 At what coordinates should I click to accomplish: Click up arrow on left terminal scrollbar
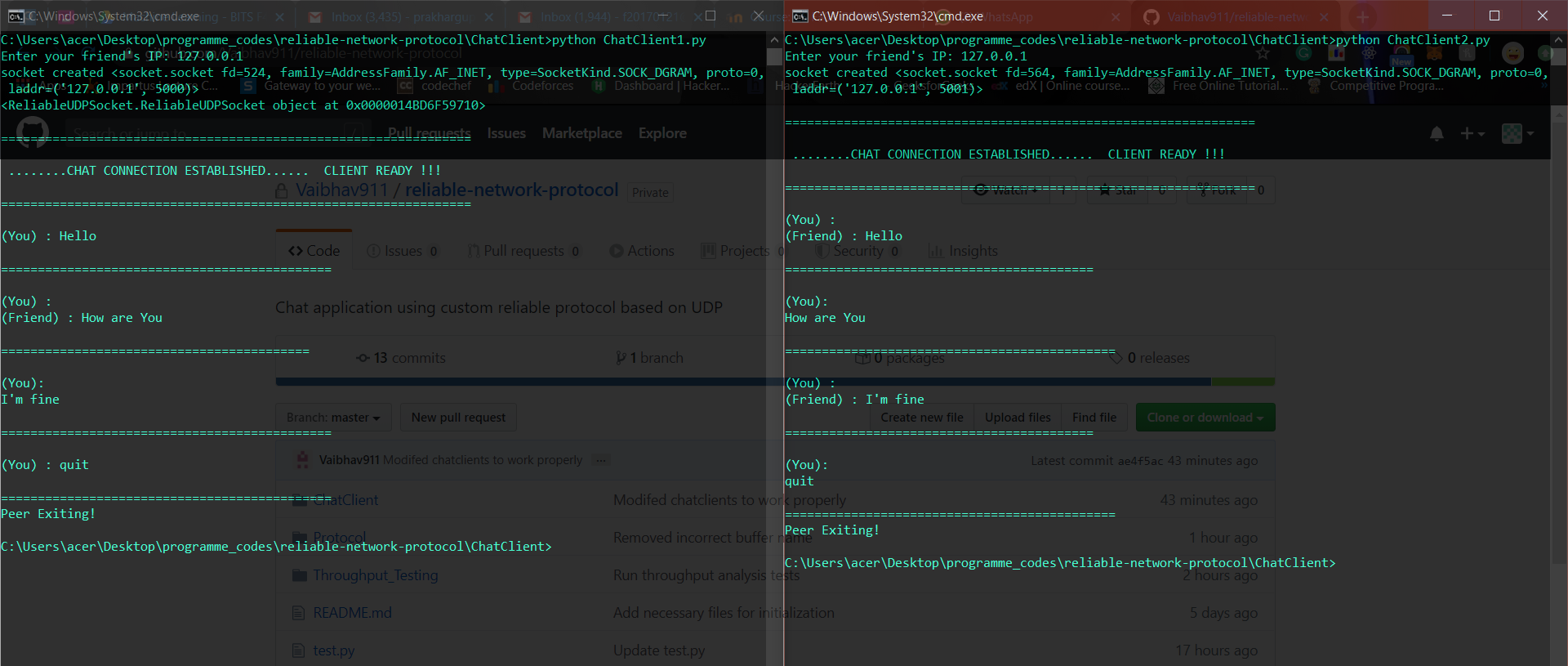[774, 39]
